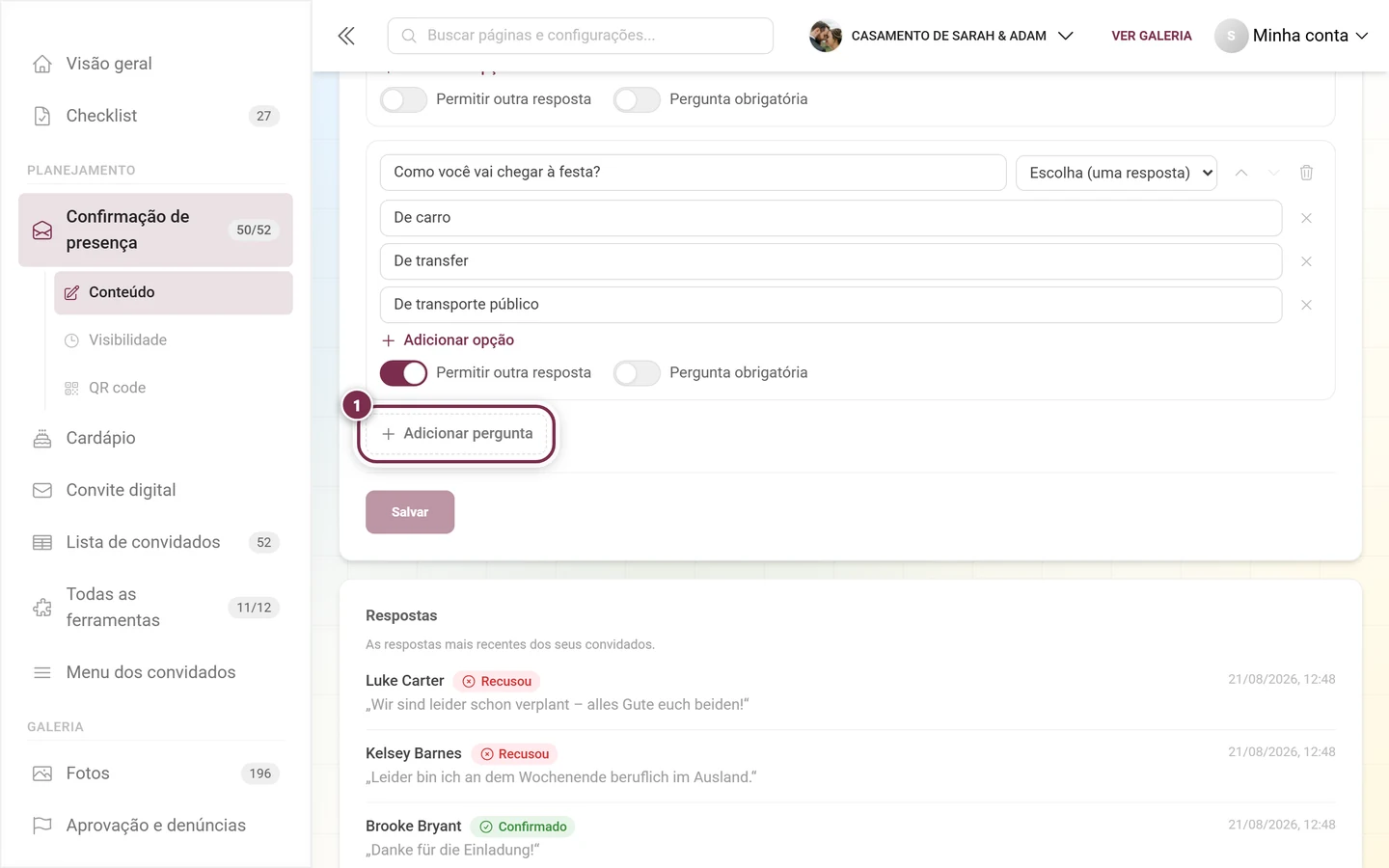Click the search magnifier icon
Screen dimensions: 1389x868
point(409,36)
